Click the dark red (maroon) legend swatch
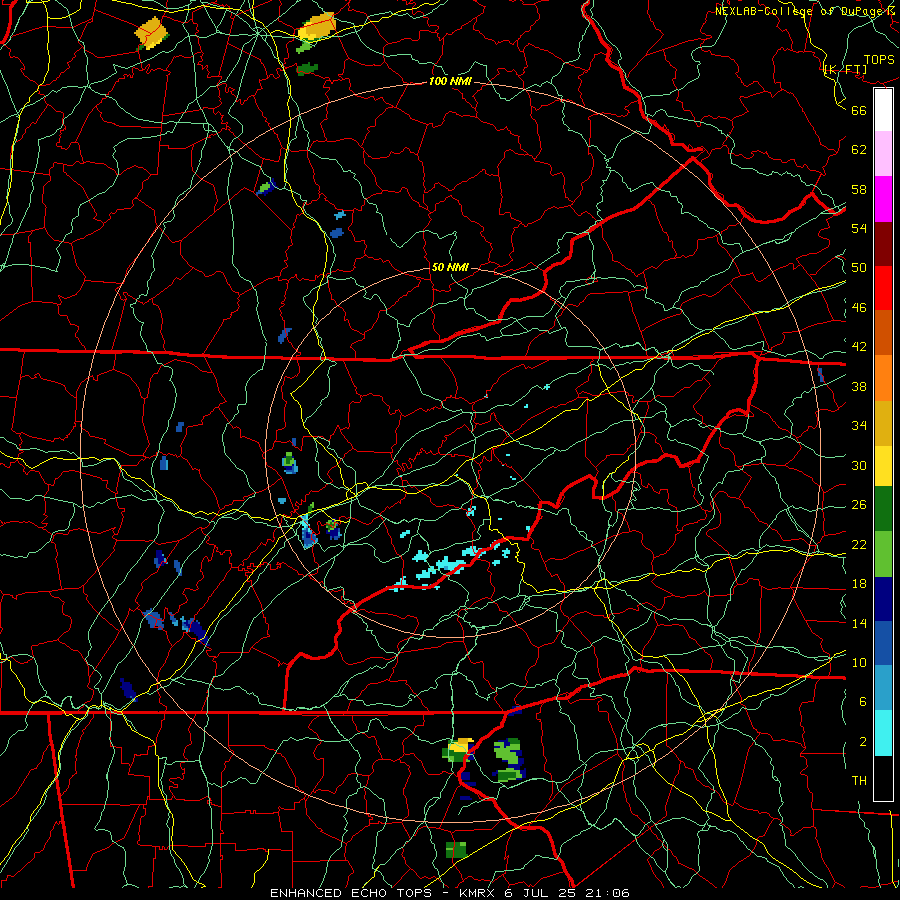The width and height of the screenshot is (900, 900). tap(883, 244)
